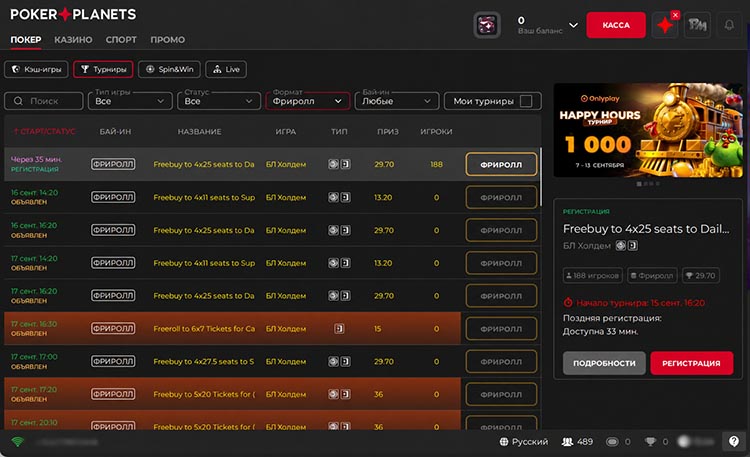Click ФРИРОЛЛ button for 17 сент. 16:30 row
The image size is (750, 457).
click(501, 329)
